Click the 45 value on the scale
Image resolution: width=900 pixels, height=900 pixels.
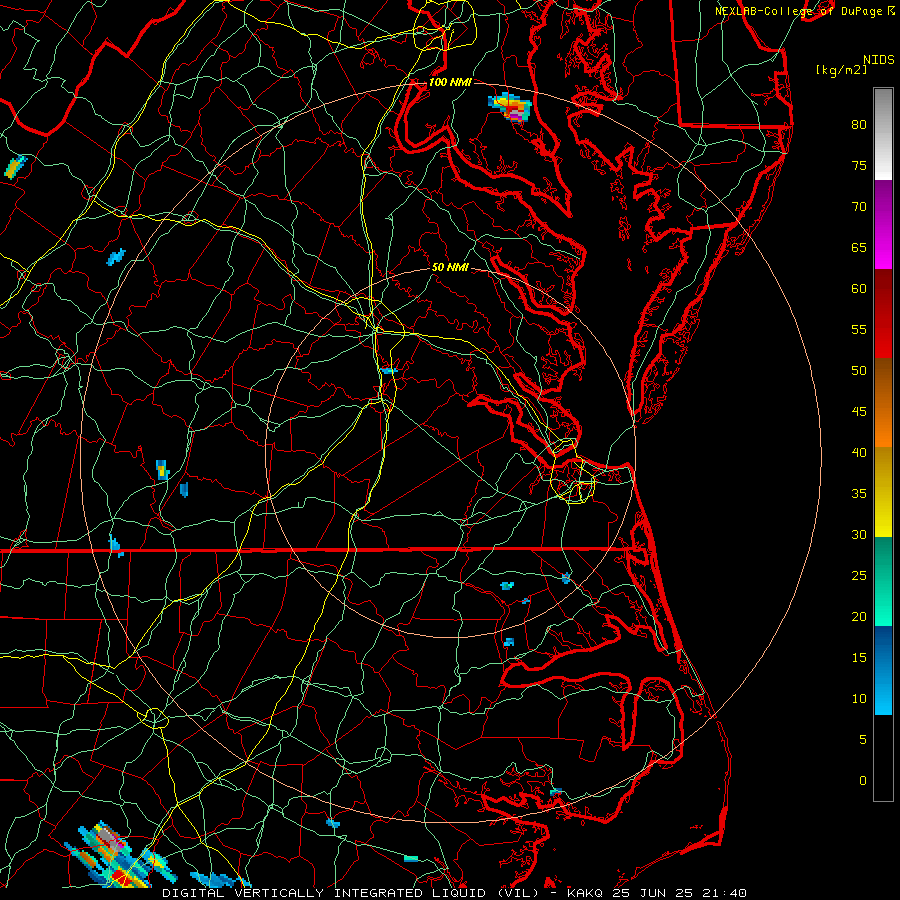[859, 412]
